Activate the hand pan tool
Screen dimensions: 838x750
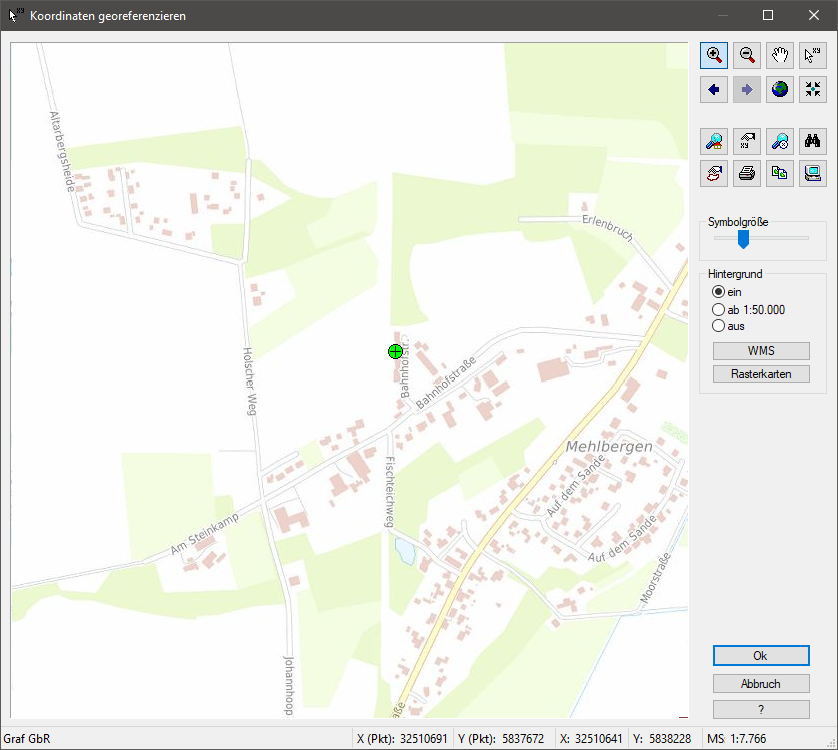780,55
